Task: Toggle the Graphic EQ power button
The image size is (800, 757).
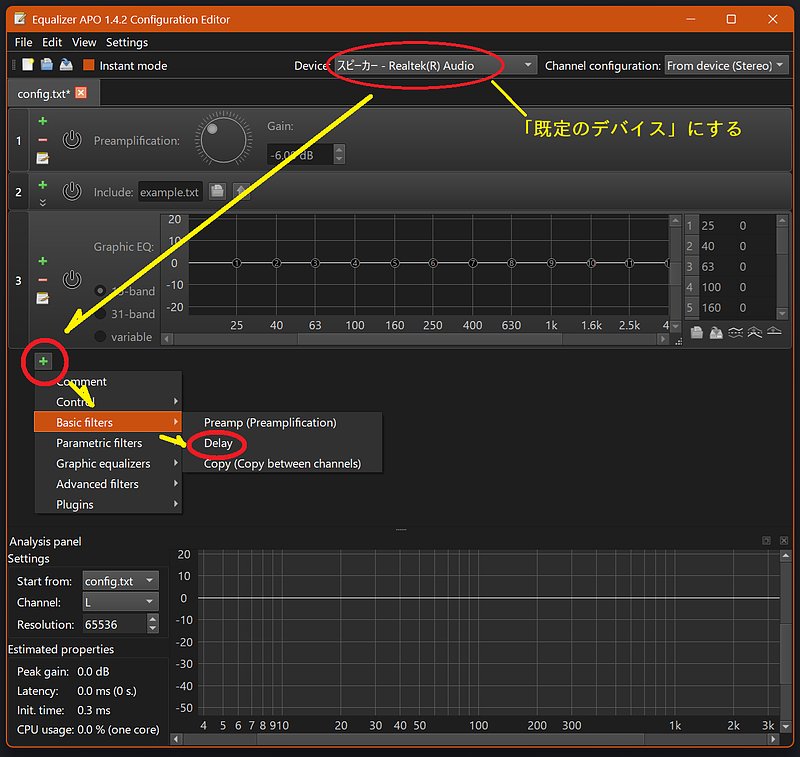Action: [x=72, y=279]
